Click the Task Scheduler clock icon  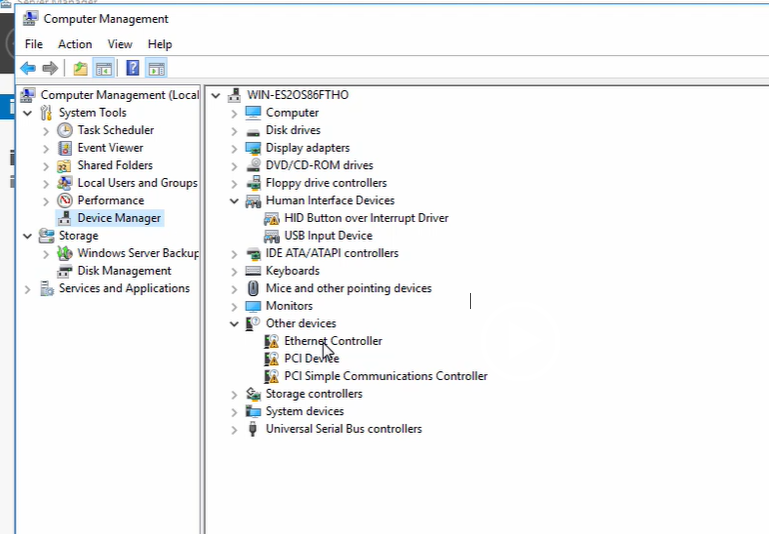65,130
